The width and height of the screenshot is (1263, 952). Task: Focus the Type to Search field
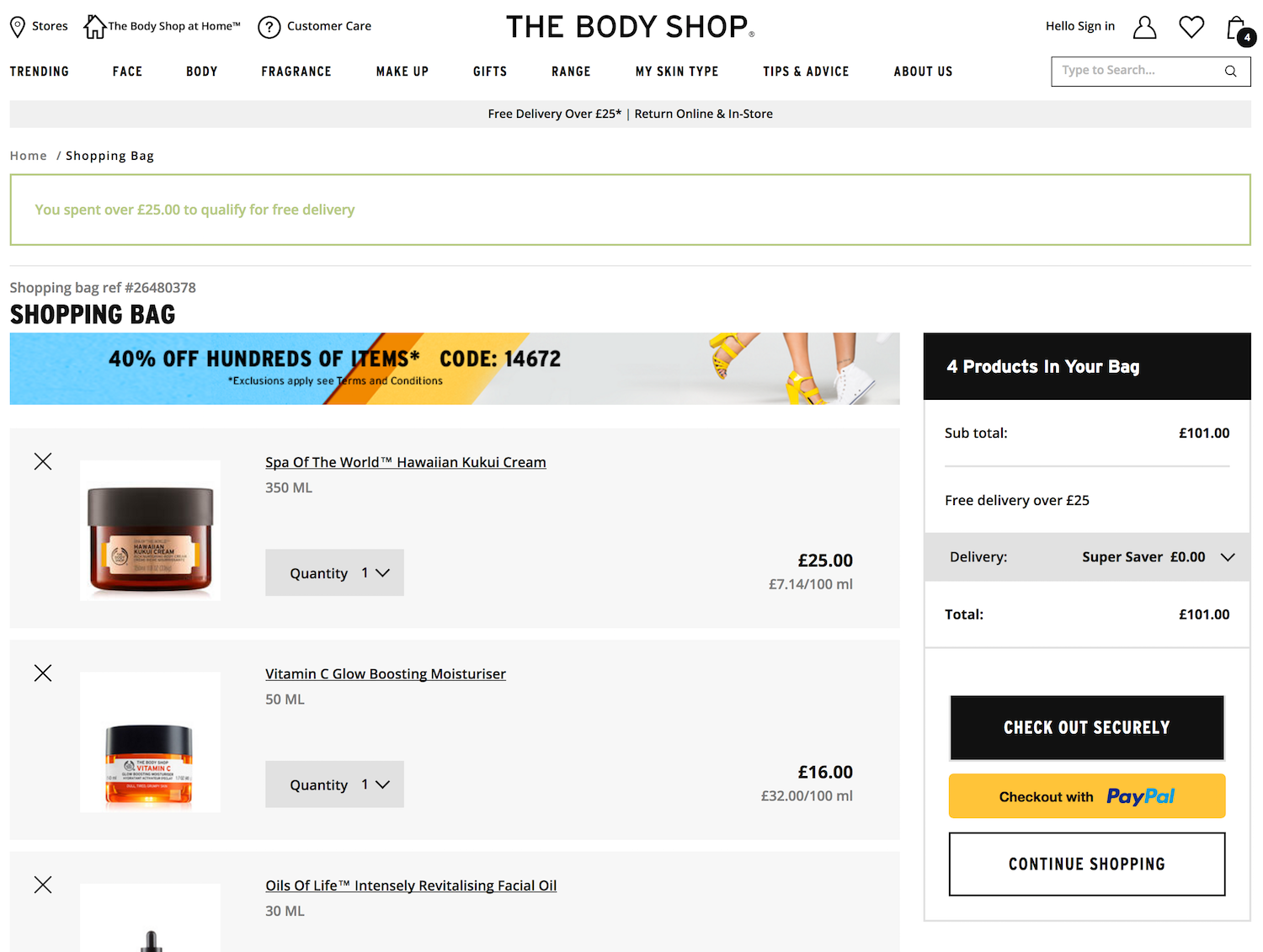coord(1138,72)
